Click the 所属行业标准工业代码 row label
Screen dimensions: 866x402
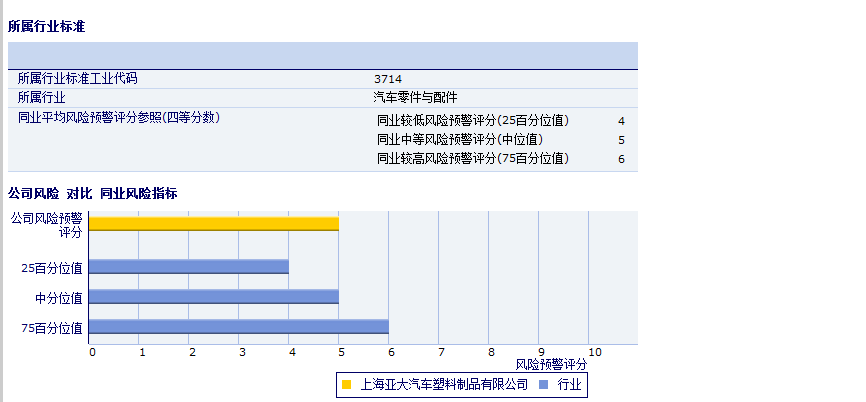[x=77, y=78]
